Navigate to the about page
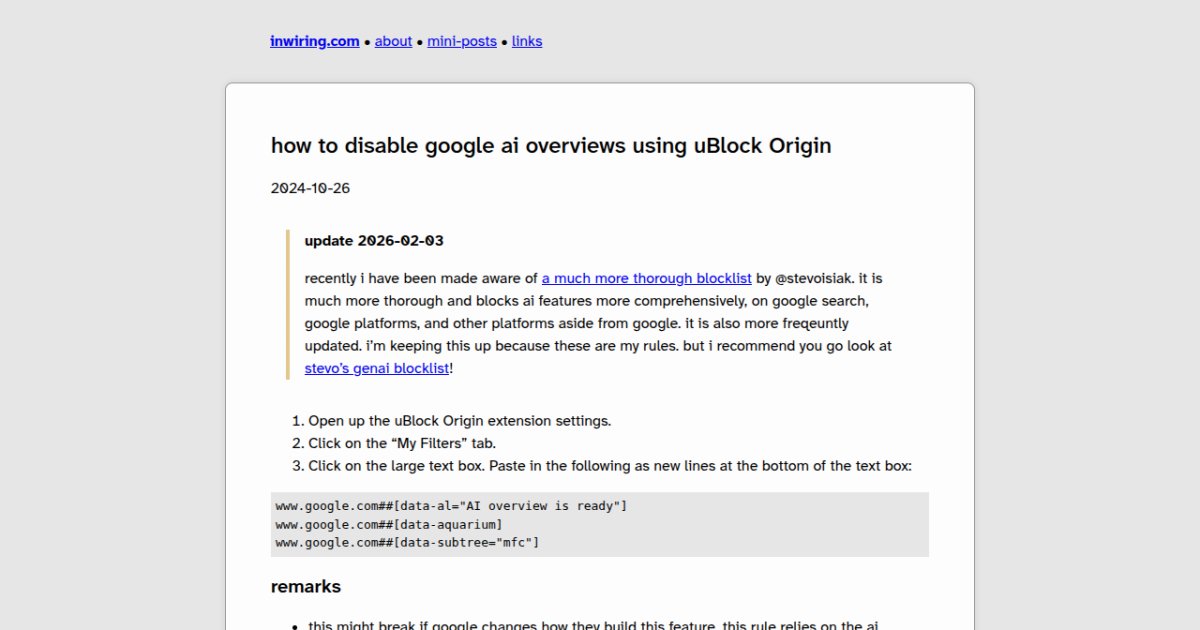The height and width of the screenshot is (630, 1200). (393, 41)
